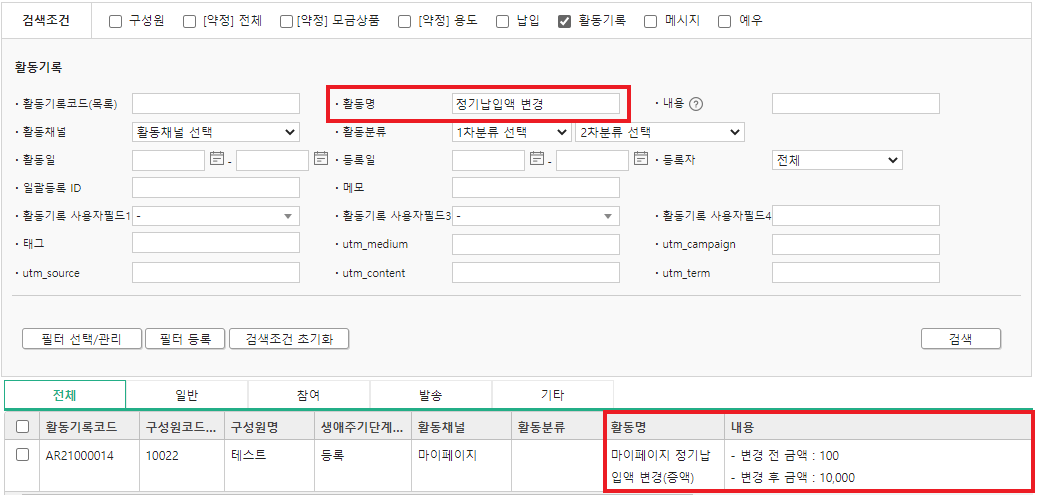Focus the 태그 input field
Screen dimensions: 1040x500
[216, 244]
